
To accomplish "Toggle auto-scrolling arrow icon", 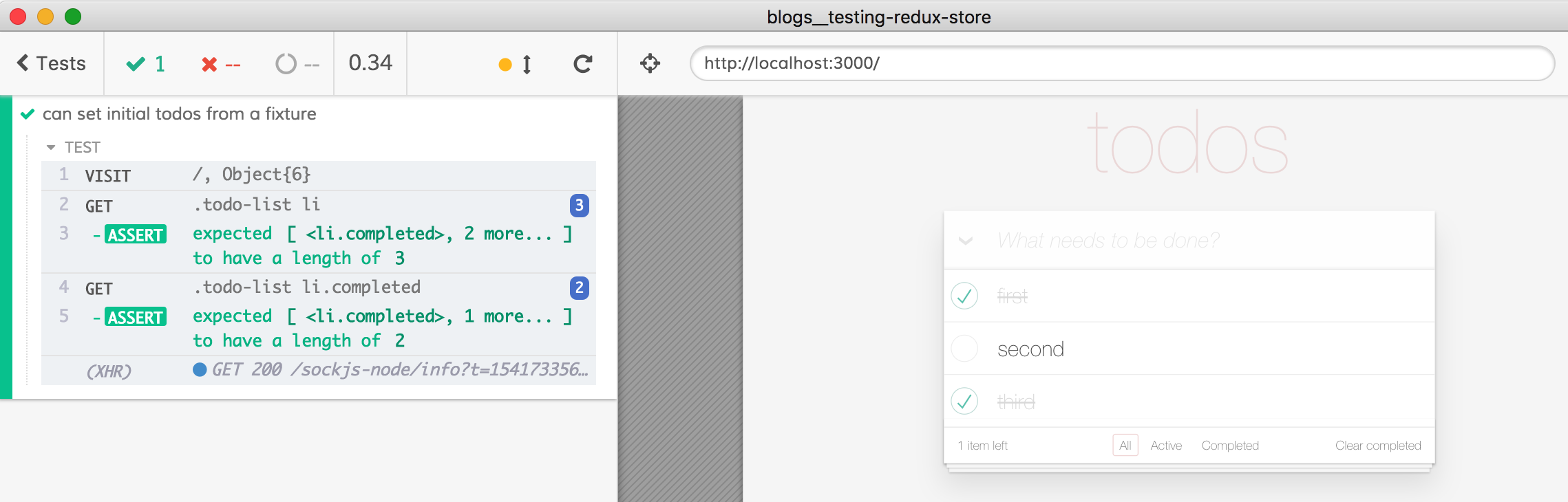I will pos(527,64).
